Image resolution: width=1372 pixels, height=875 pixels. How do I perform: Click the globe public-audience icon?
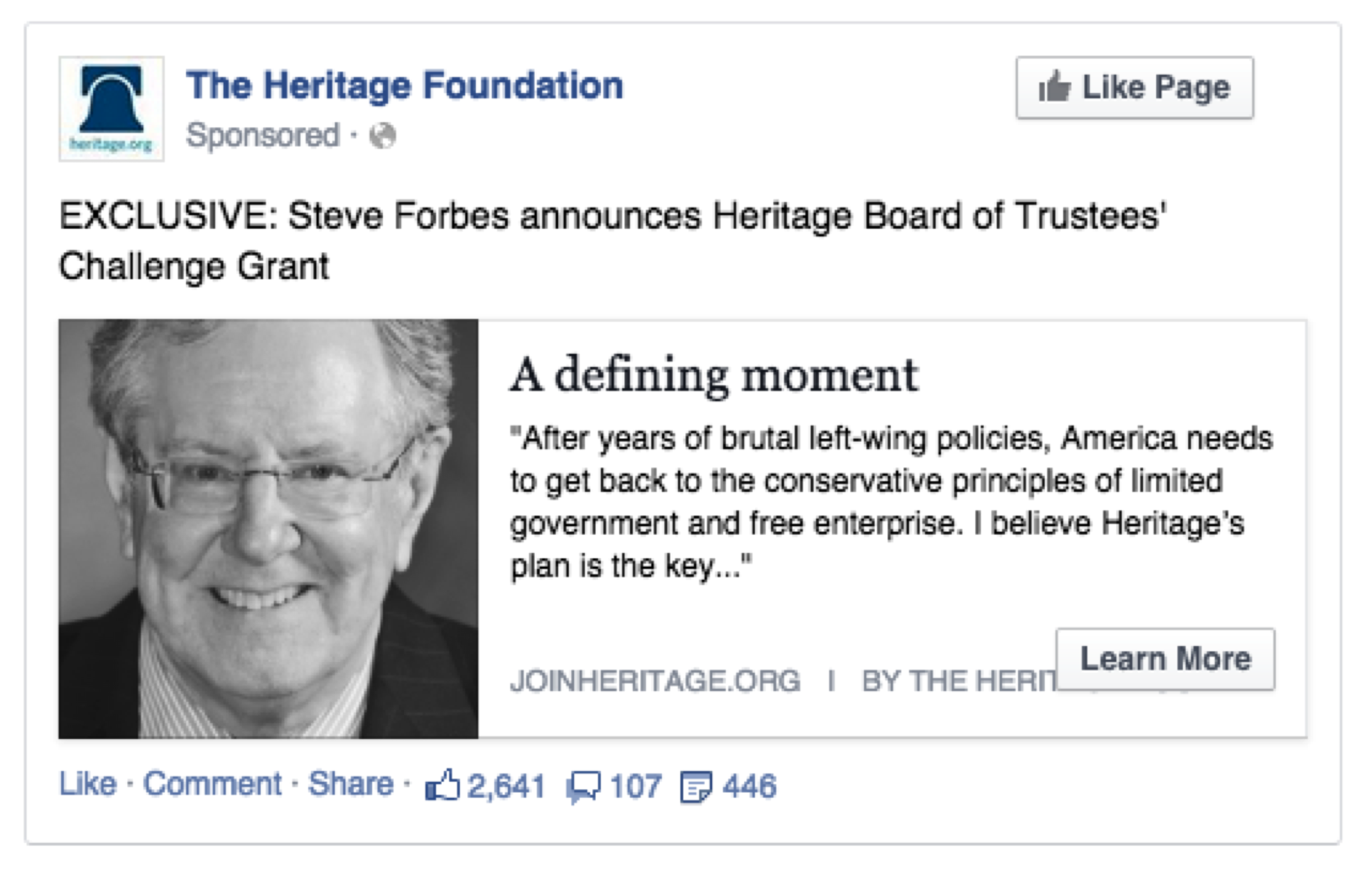[x=382, y=136]
